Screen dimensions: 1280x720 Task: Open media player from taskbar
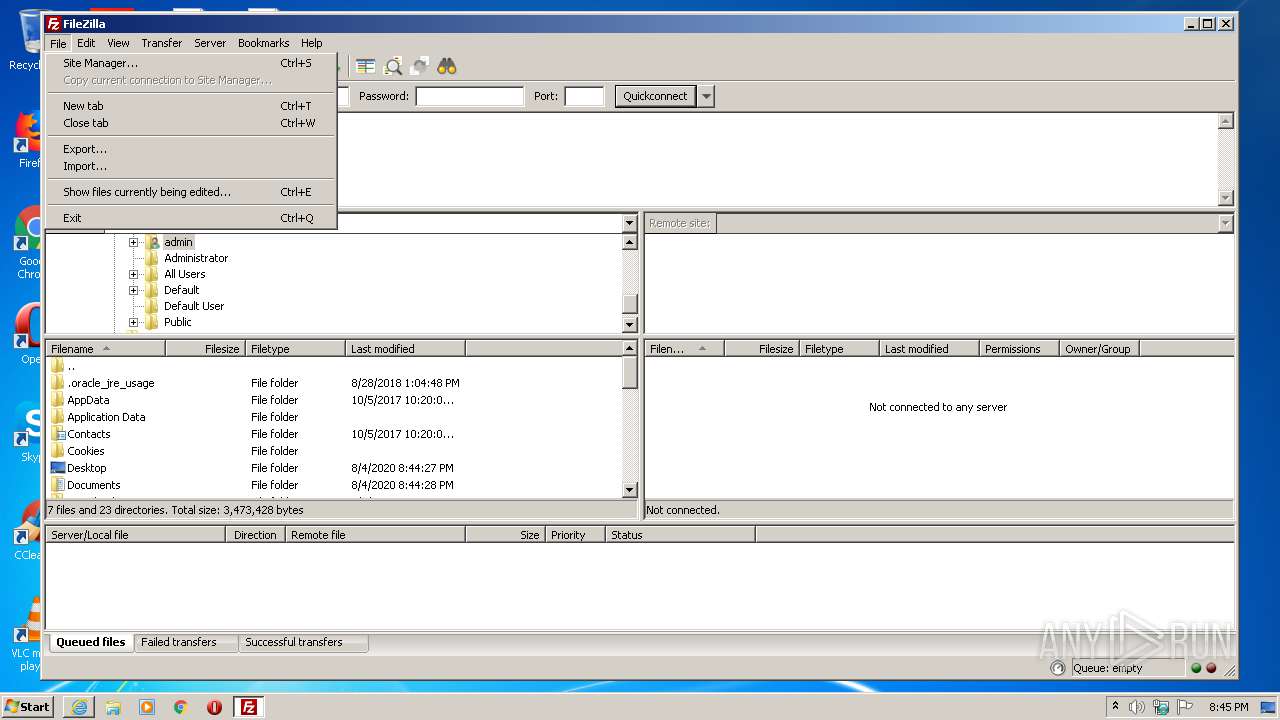pyautogui.click(x=147, y=707)
